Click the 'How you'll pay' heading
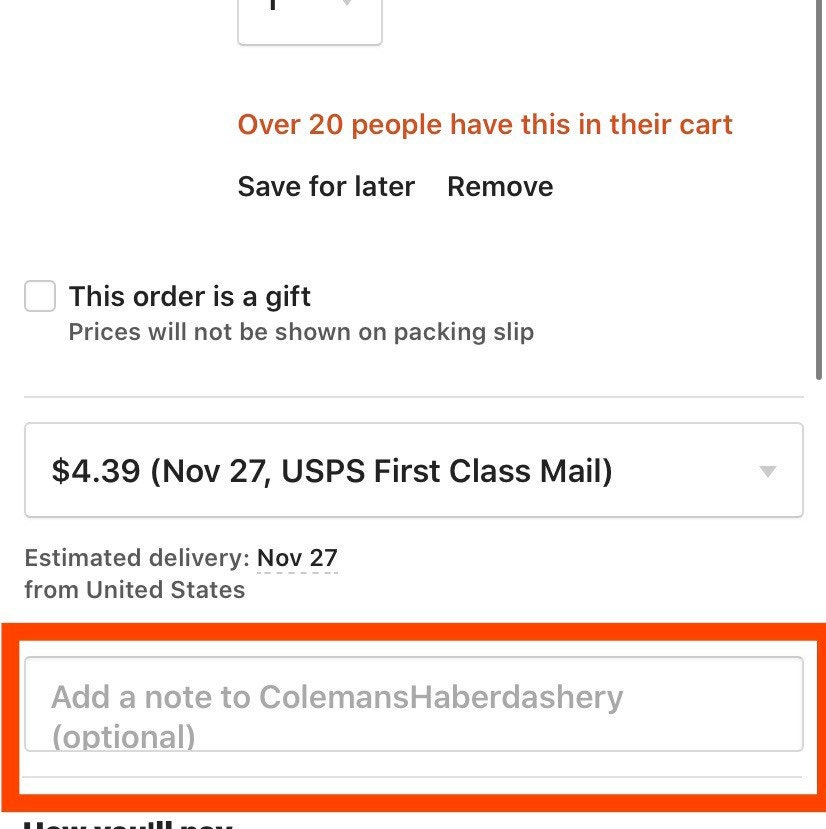 (128, 824)
